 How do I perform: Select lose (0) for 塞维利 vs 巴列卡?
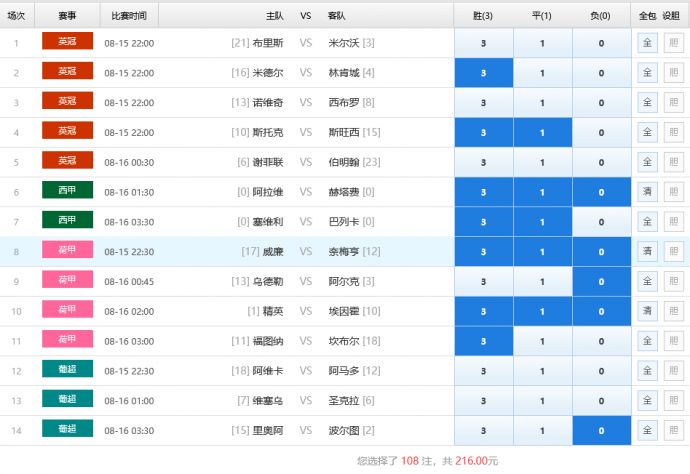pyautogui.click(x=602, y=222)
